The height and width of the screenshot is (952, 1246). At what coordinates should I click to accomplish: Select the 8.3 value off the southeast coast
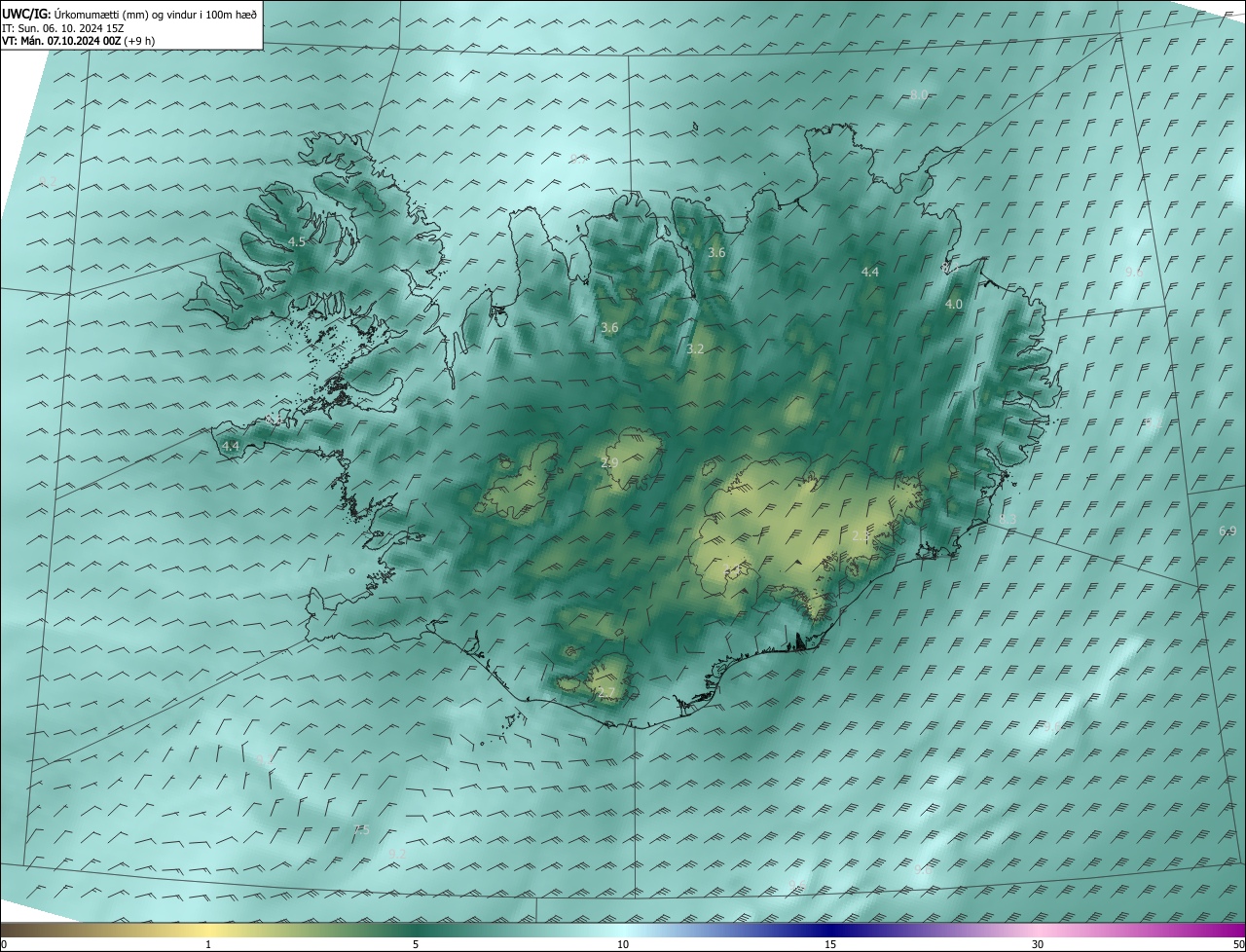[x=1008, y=520]
